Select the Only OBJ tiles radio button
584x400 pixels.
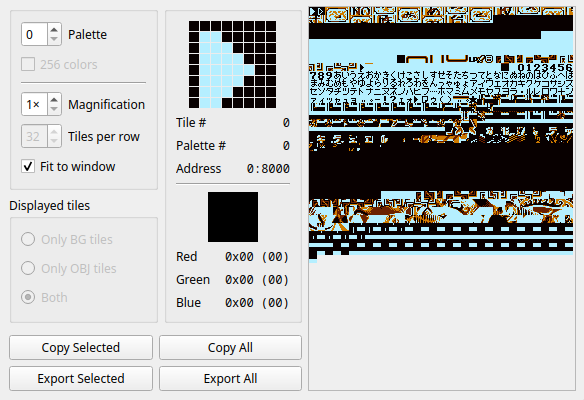click(x=28, y=268)
